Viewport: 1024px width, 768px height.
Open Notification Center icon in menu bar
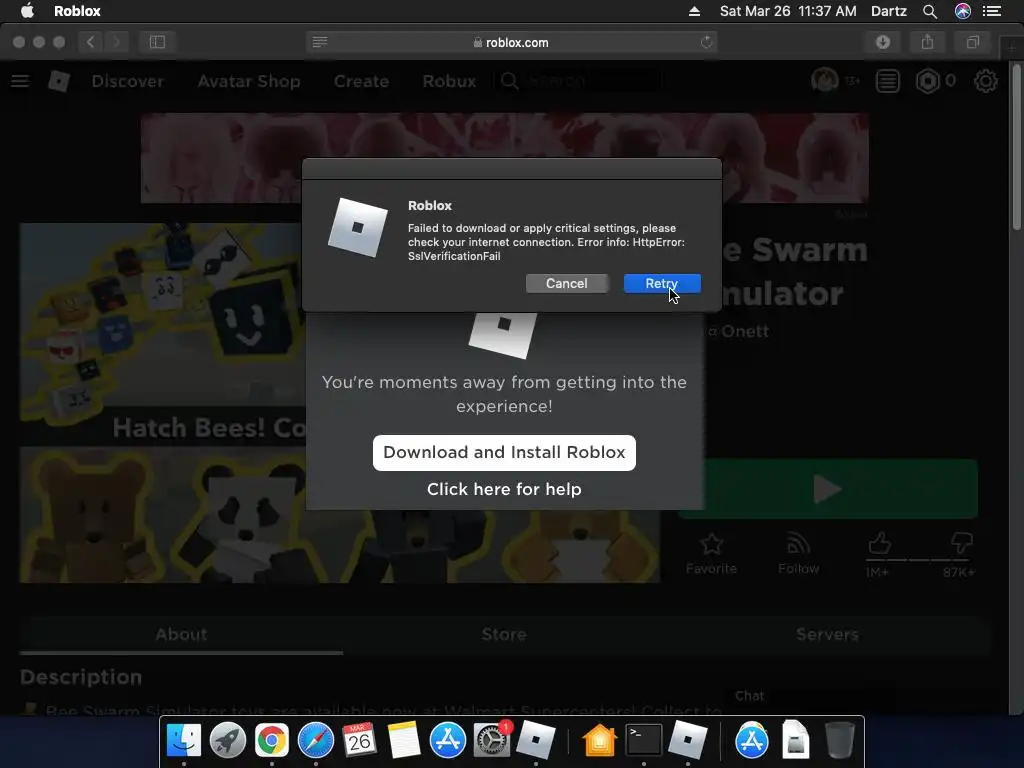click(992, 11)
